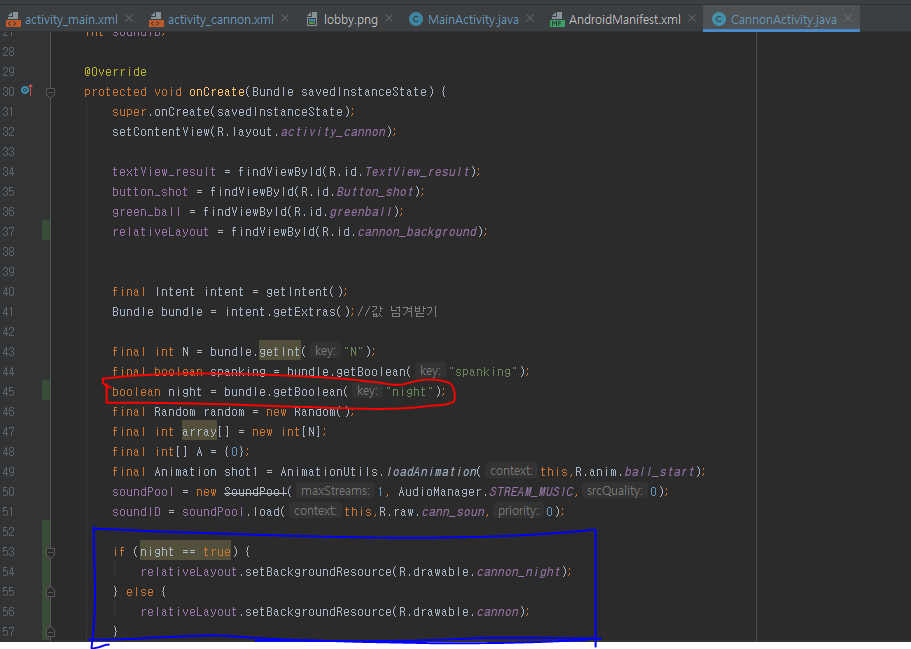This screenshot has width=911, height=649.
Task: Click the Korean comment on line 41
Action: pyautogui.click(x=397, y=311)
